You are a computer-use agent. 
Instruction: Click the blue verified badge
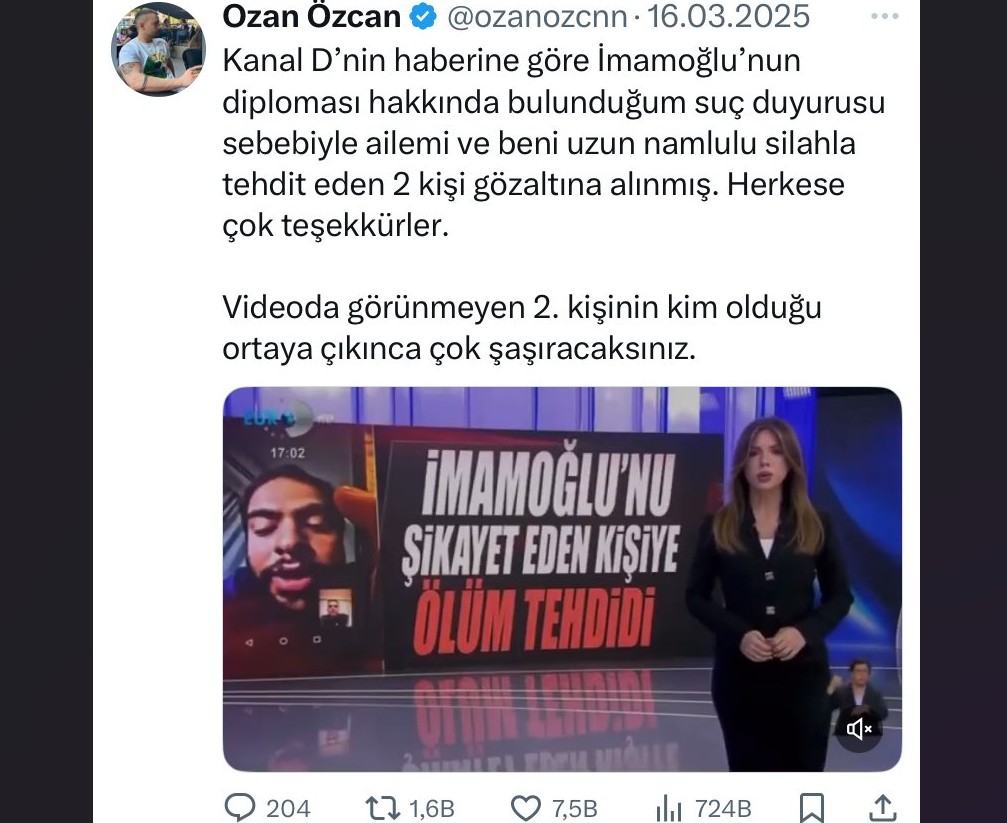pyautogui.click(x=423, y=16)
